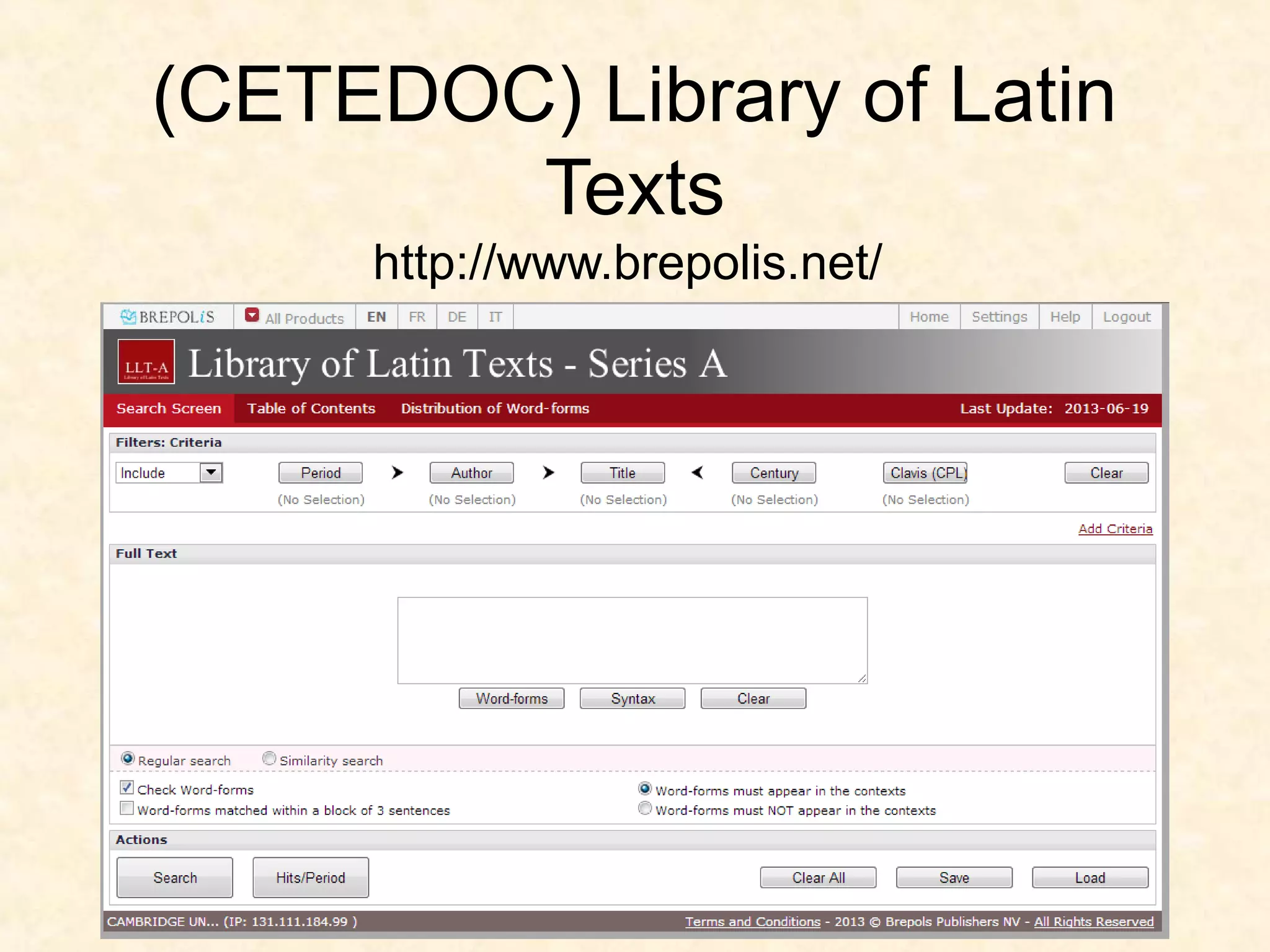Image resolution: width=1270 pixels, height=952 pixels.
Task: Switch language to FR
Action: coord(417,317)
